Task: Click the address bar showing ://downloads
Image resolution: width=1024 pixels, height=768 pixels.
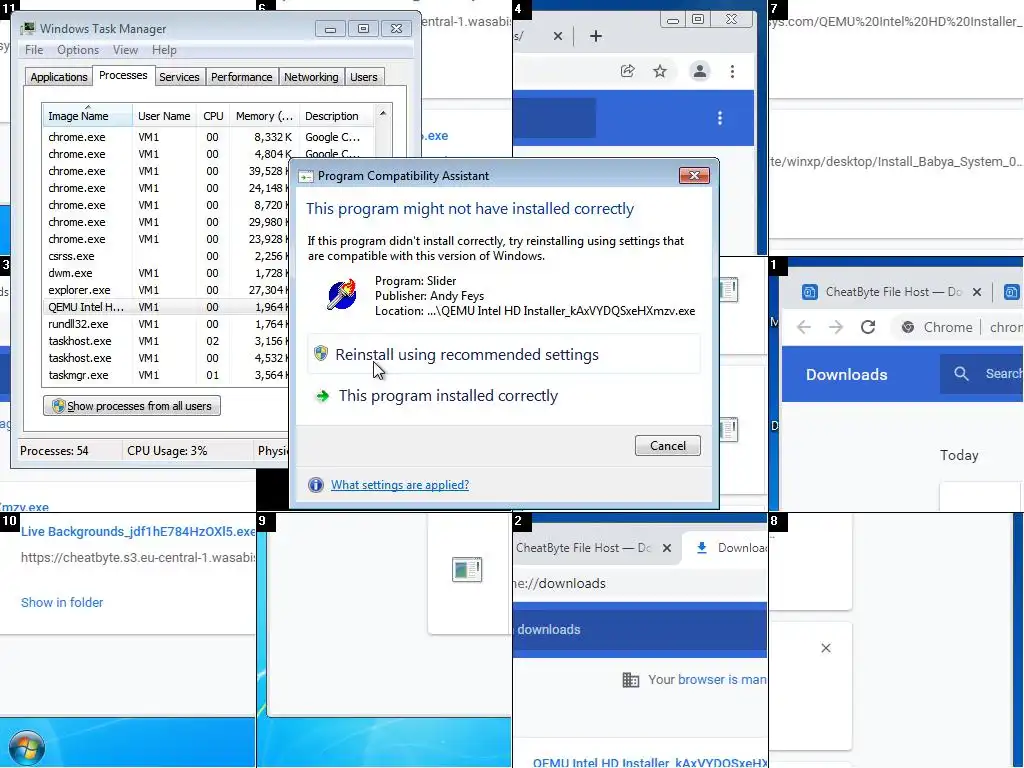Action: coord(641,583)
